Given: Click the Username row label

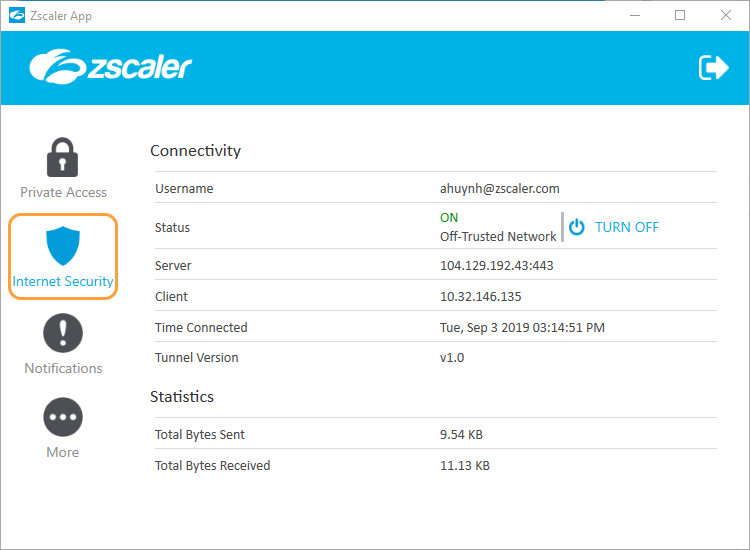Looking at the screenshot, I should tap(184, 189).
